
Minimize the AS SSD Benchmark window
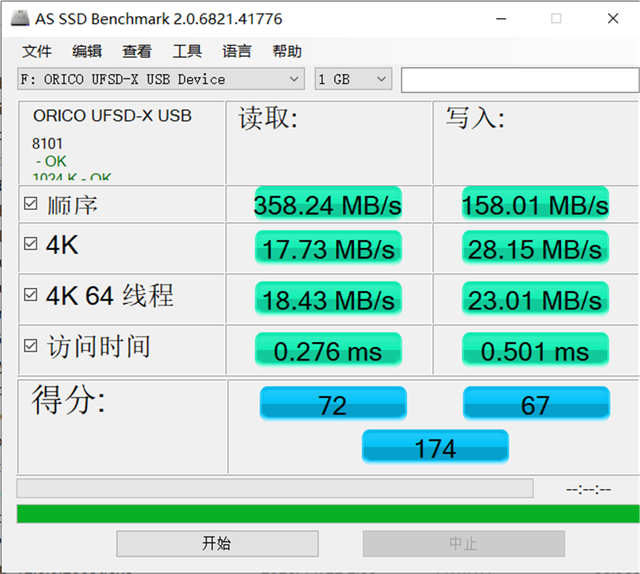coord(501,19)
